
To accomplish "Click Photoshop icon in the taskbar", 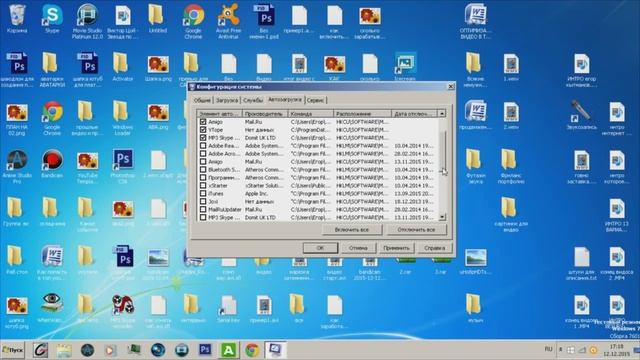I will coord(205,350).
